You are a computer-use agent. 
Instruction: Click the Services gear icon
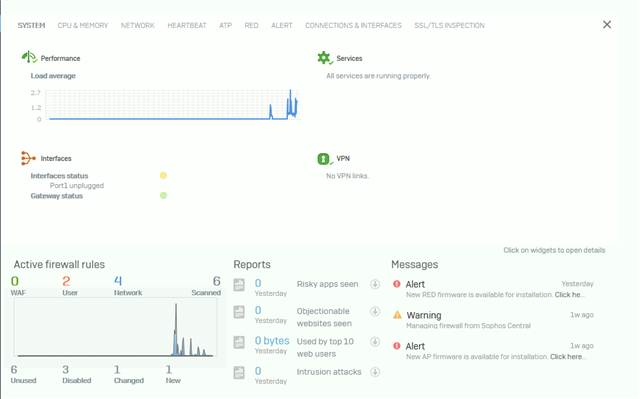pyautogui.click(x=325, y=58)
